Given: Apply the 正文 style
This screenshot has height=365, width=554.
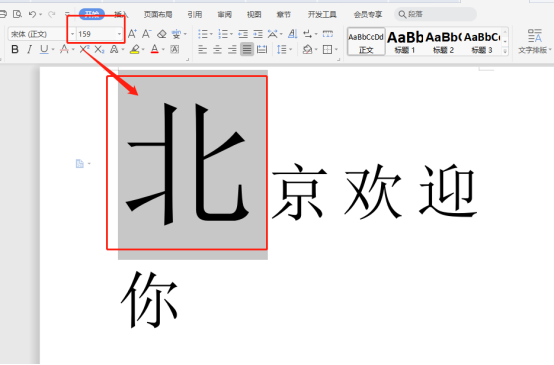Looking at the screenshot, I should point(366,42).
